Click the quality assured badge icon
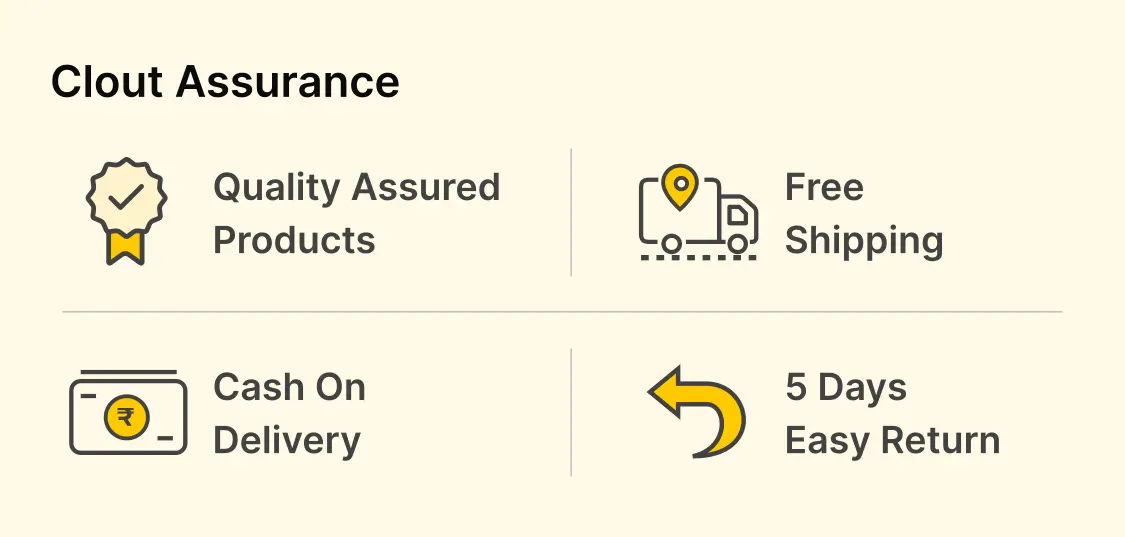The height and width of the screenshot is (537, 1125). 126,210
